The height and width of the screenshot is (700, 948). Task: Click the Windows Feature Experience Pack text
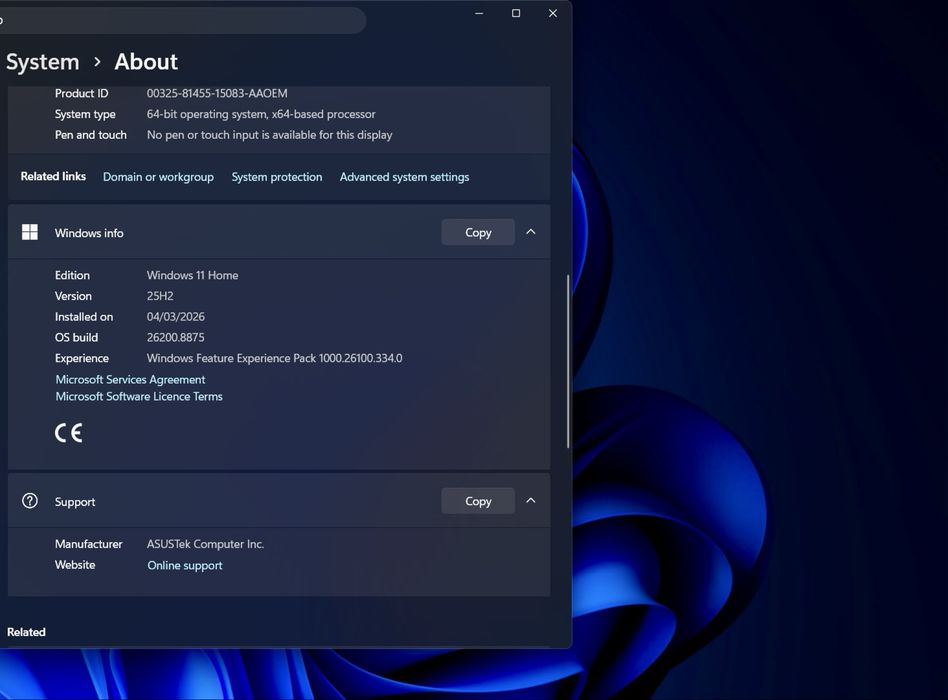274,358
